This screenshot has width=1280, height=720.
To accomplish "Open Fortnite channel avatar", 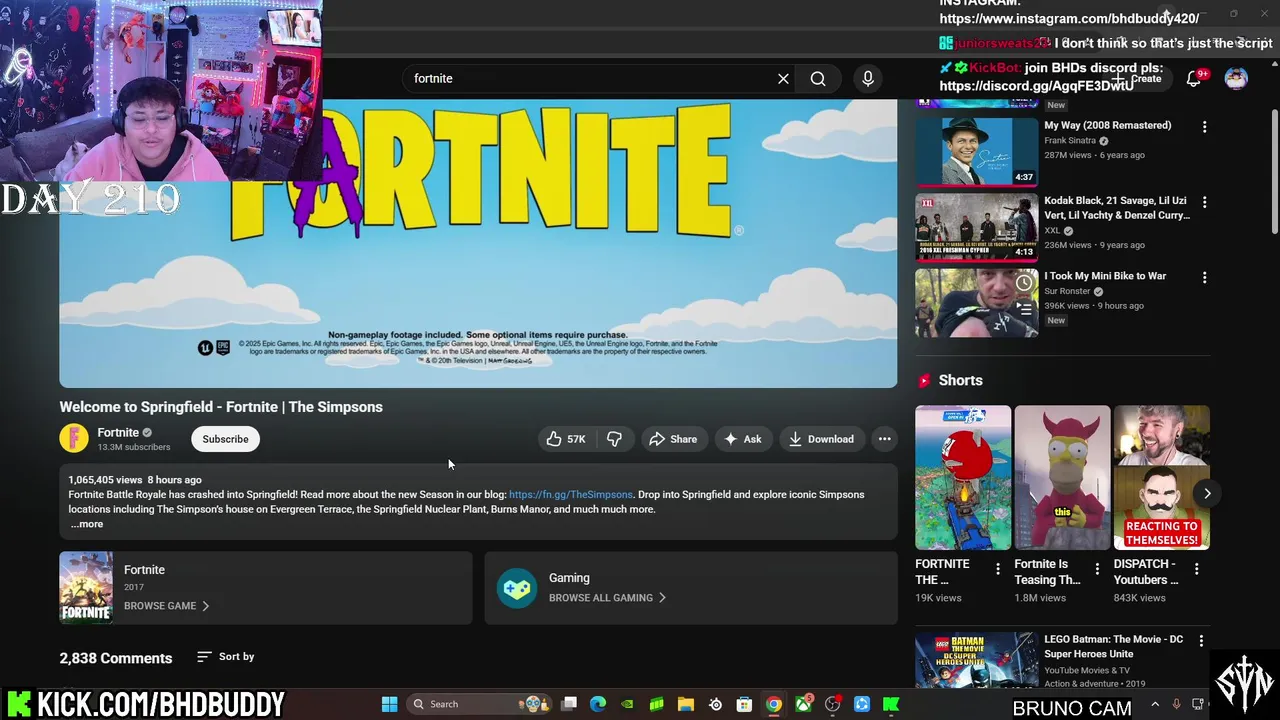I will 74,438.
